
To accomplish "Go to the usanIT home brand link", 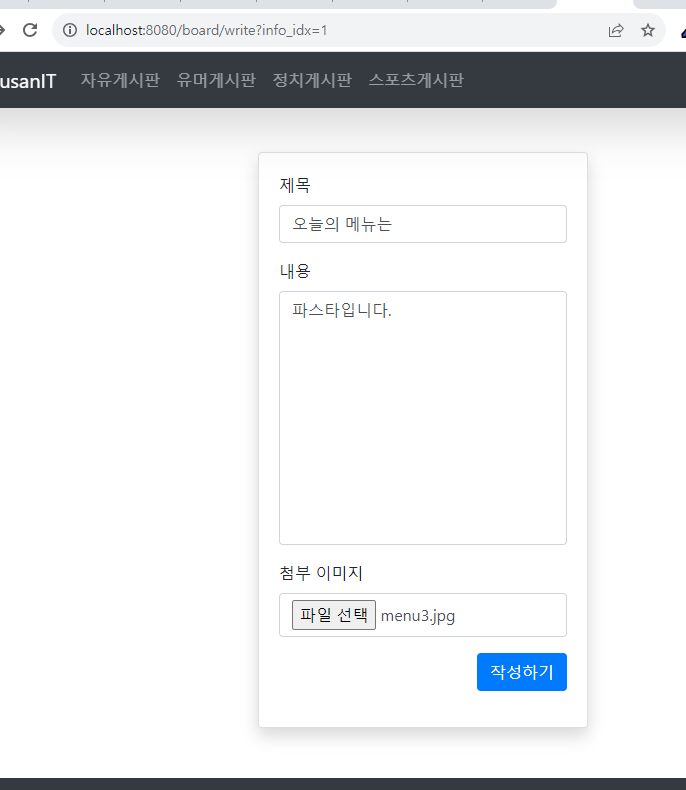I will [x=27, y=81].
